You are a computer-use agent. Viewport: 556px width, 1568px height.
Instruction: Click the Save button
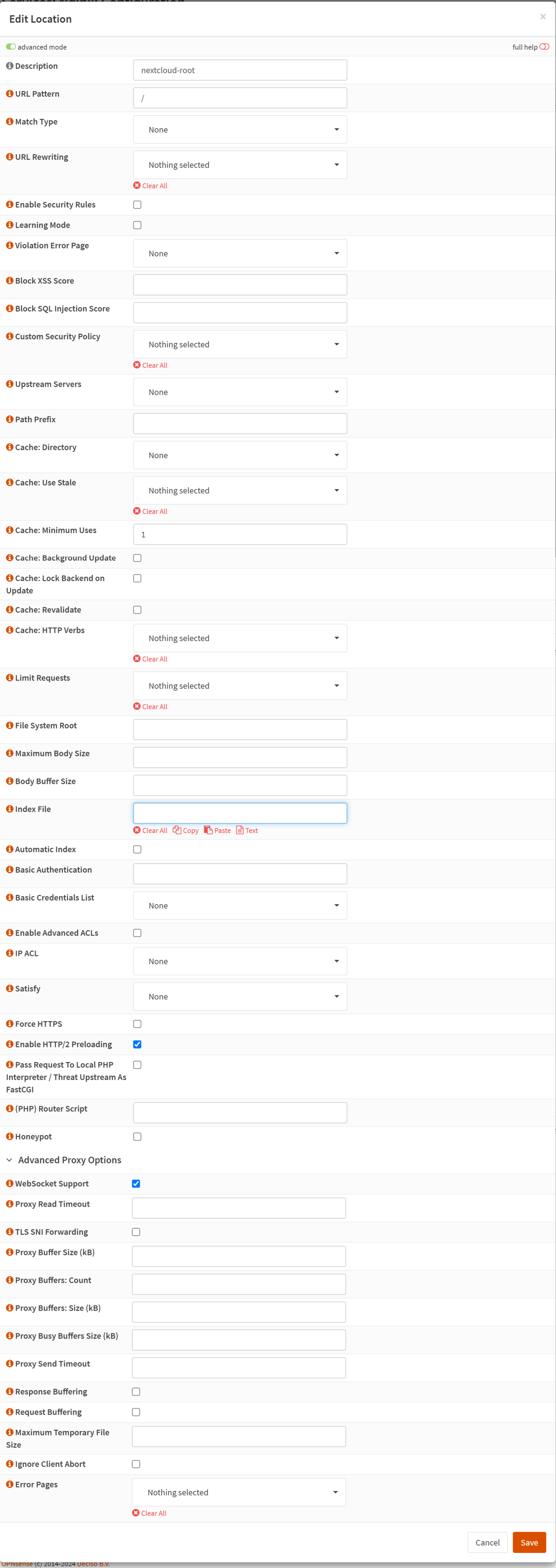(x=529, y=1542)
